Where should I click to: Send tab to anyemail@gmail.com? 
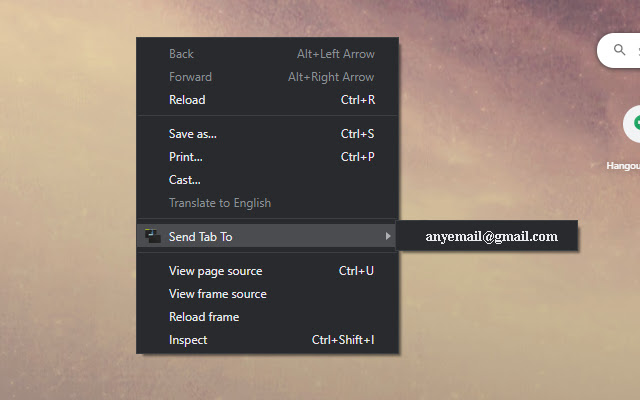tap(491, 236)
